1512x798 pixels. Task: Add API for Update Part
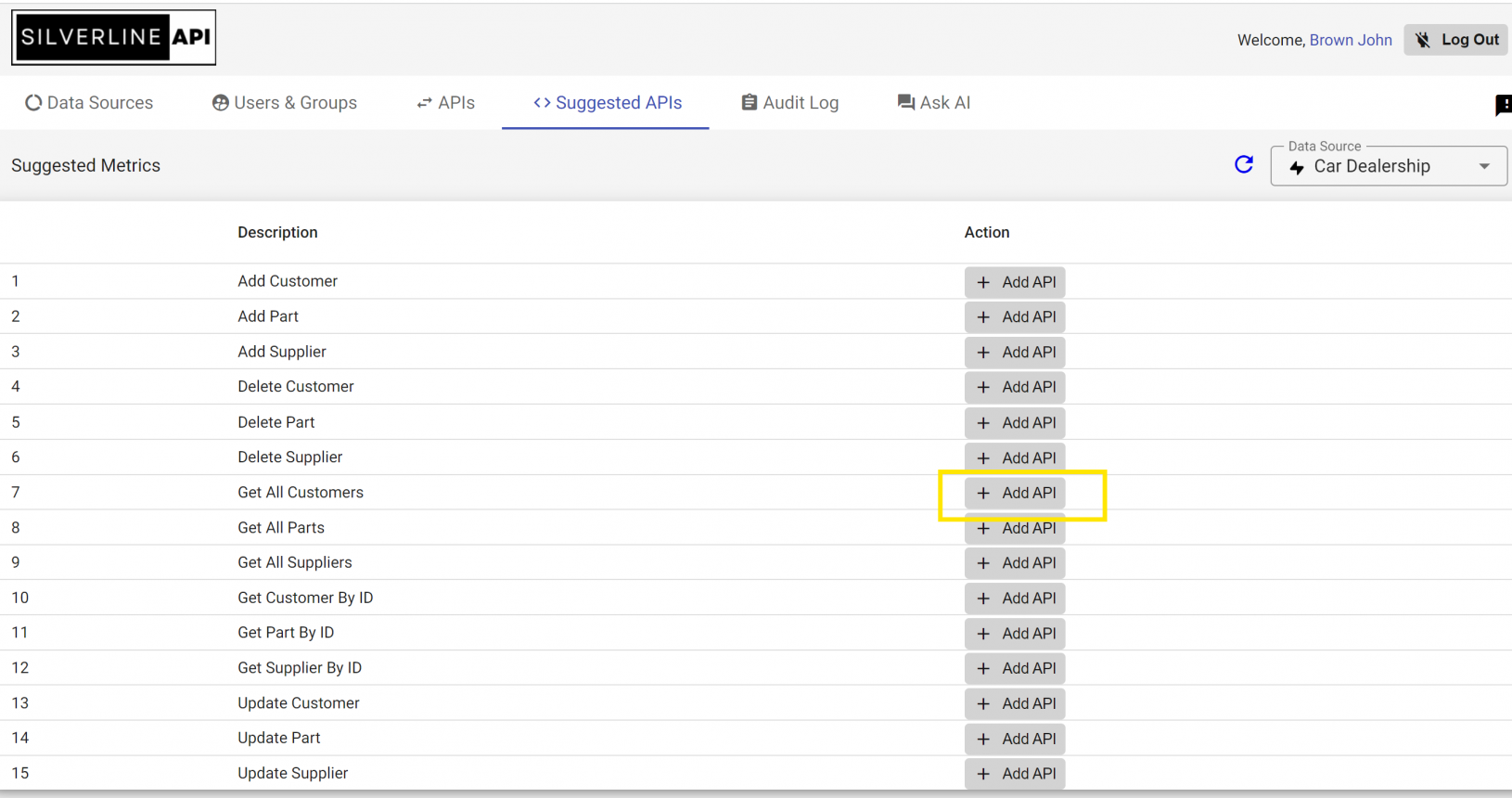click(x=1015, y=739)
